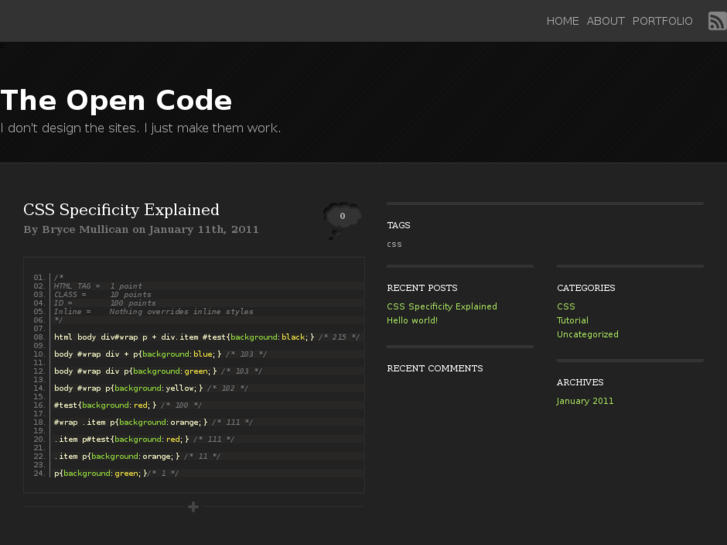Select the css tag under Tags
Viewport: 727px width, 545px height.
coord(394,244)
